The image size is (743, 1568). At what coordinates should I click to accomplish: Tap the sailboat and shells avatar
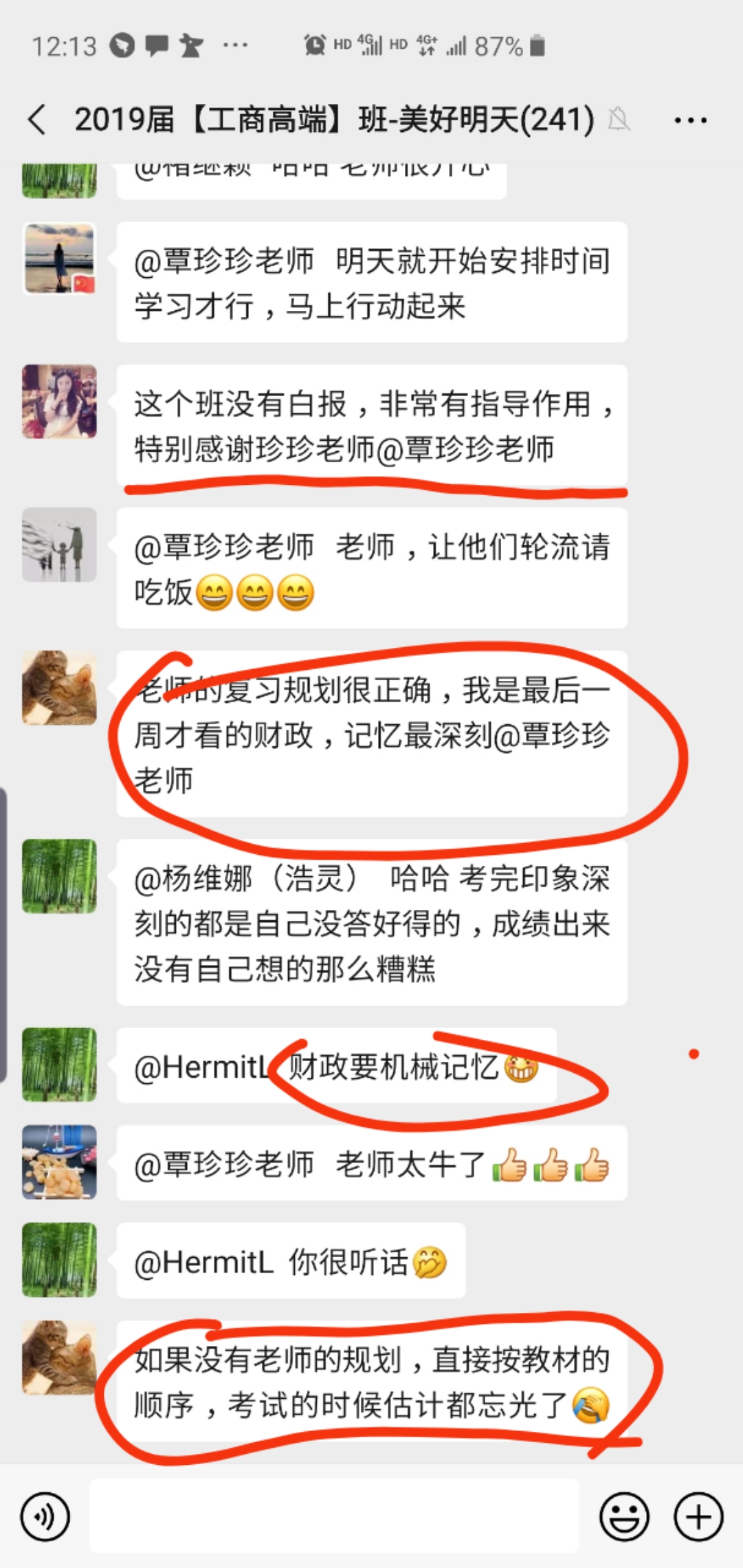pyautogui.click(x=59, y=1162)
